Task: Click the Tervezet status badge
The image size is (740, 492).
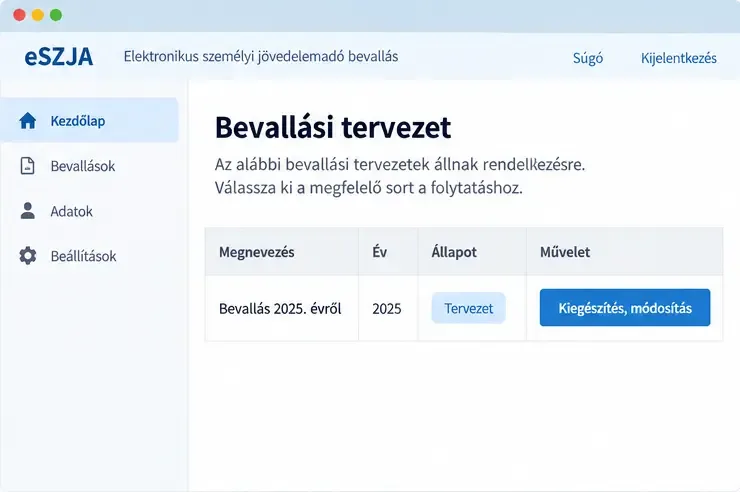Action: pos(468,308)
